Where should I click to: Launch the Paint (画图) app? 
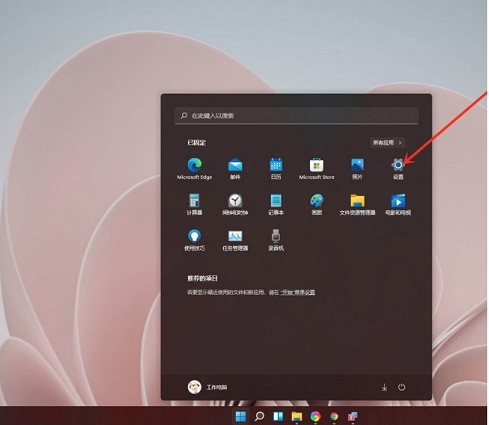[317, 204]
